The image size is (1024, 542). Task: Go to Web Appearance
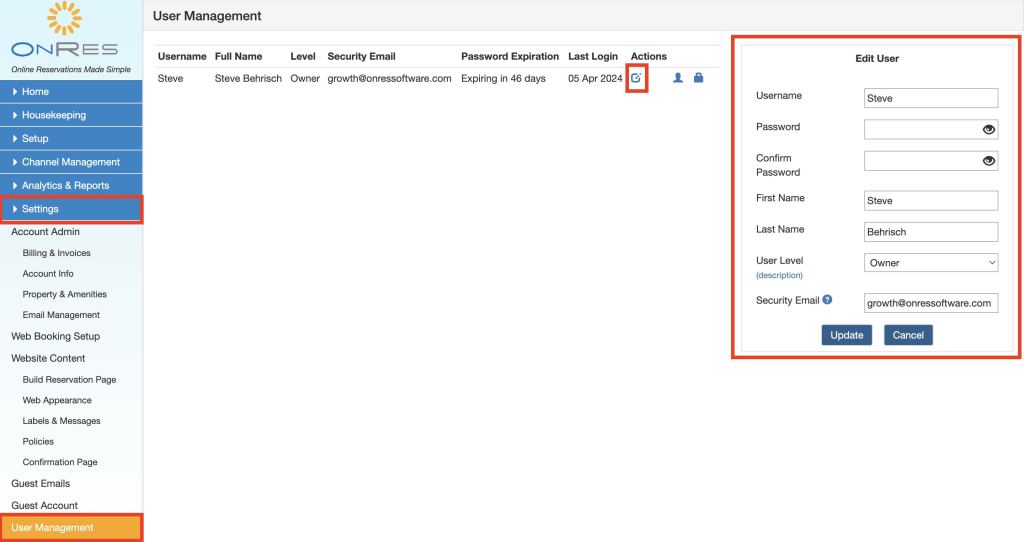coord(57,400)
